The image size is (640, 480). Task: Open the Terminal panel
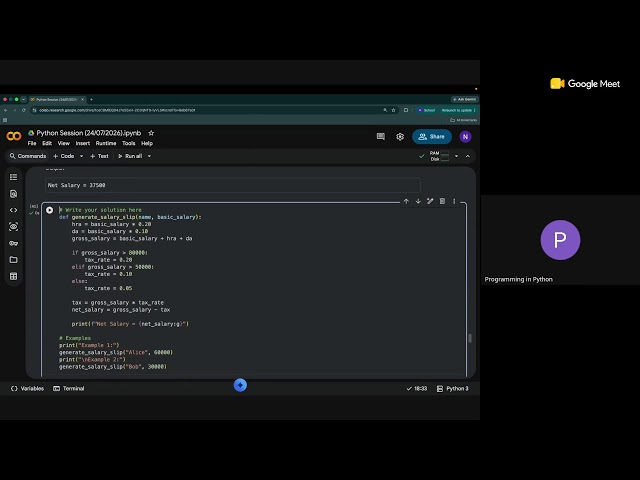[69, 389]
